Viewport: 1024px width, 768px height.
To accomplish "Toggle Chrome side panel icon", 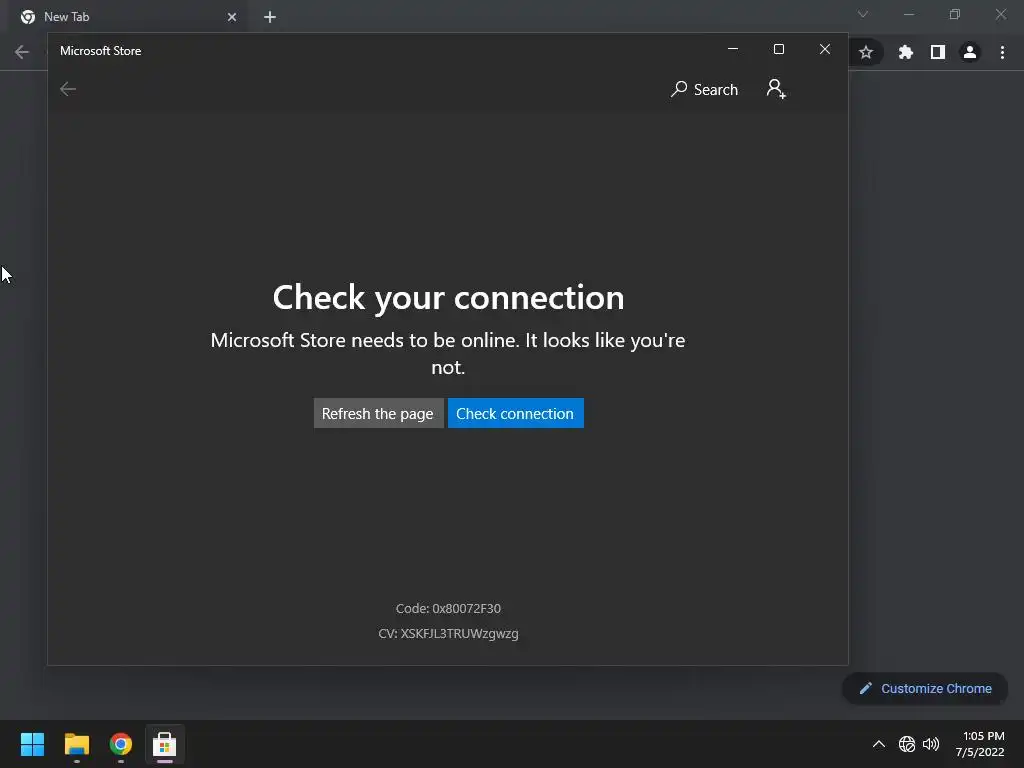I will pyautogui.click(x=938, y=52).
